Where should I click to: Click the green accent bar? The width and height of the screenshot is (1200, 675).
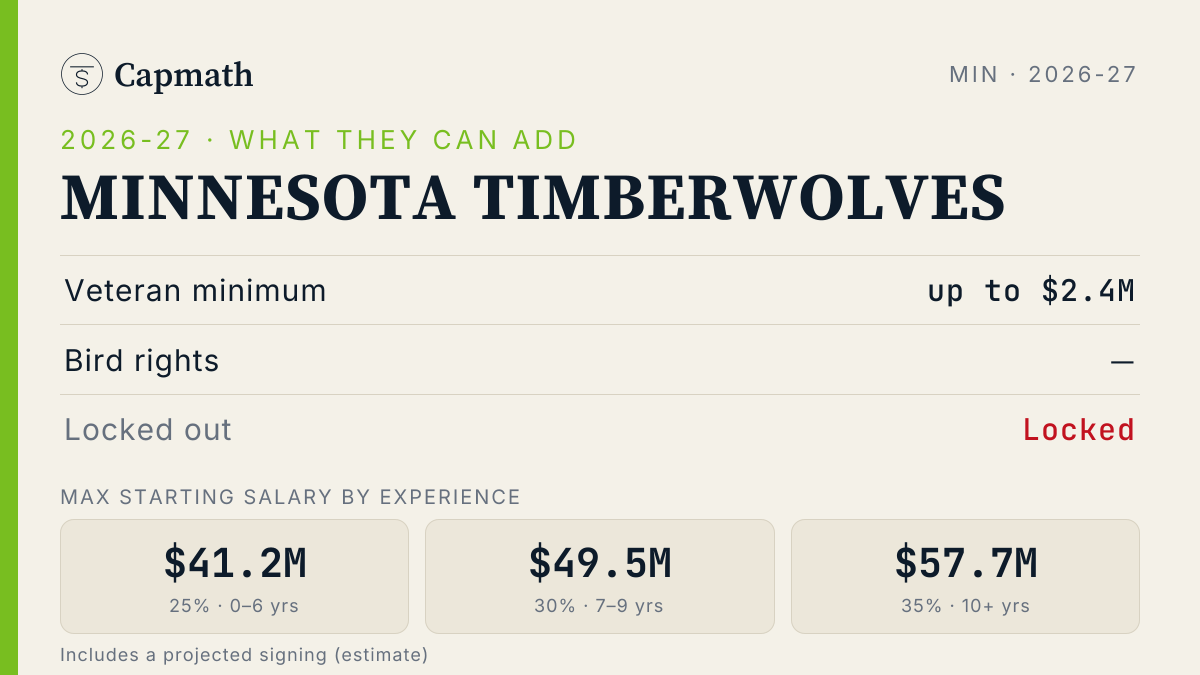click(x=9, y=337)
